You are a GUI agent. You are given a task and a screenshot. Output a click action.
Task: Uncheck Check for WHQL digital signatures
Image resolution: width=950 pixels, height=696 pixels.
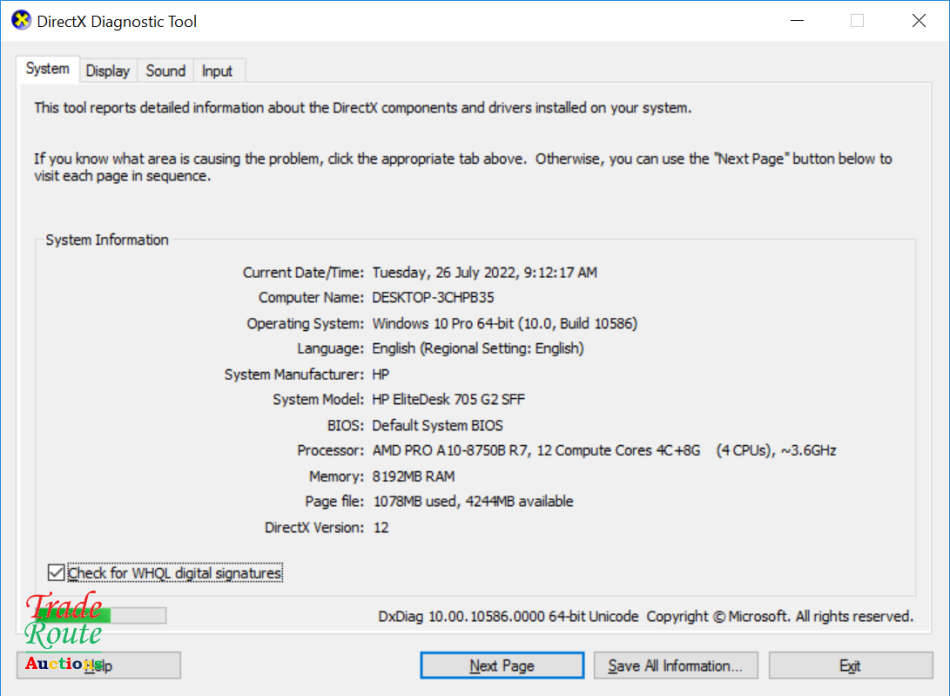[56, 573]
